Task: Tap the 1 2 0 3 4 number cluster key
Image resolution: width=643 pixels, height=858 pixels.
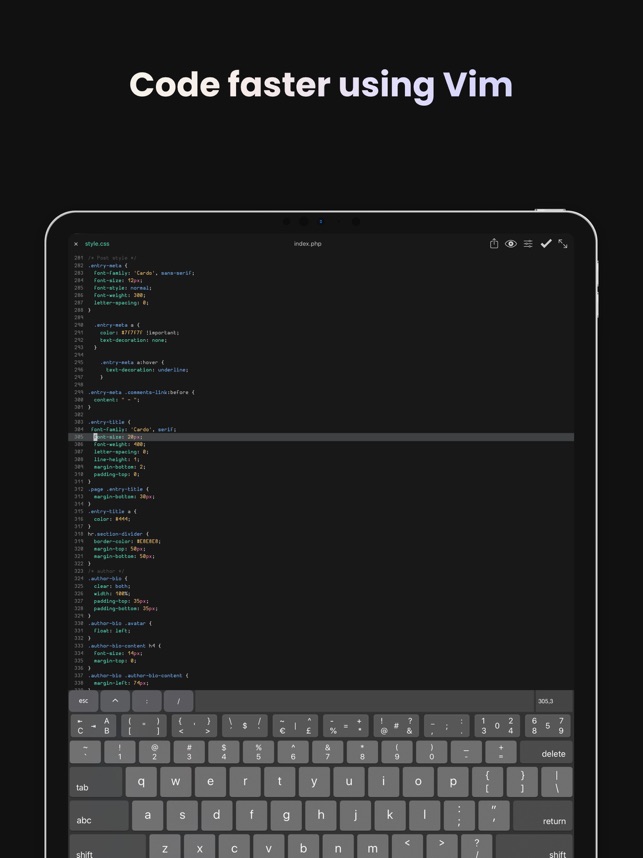Action: click(497, 726)
